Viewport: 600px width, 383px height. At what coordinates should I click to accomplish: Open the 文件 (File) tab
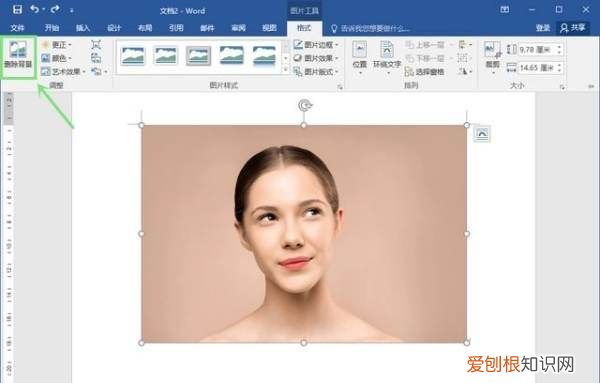17,28
